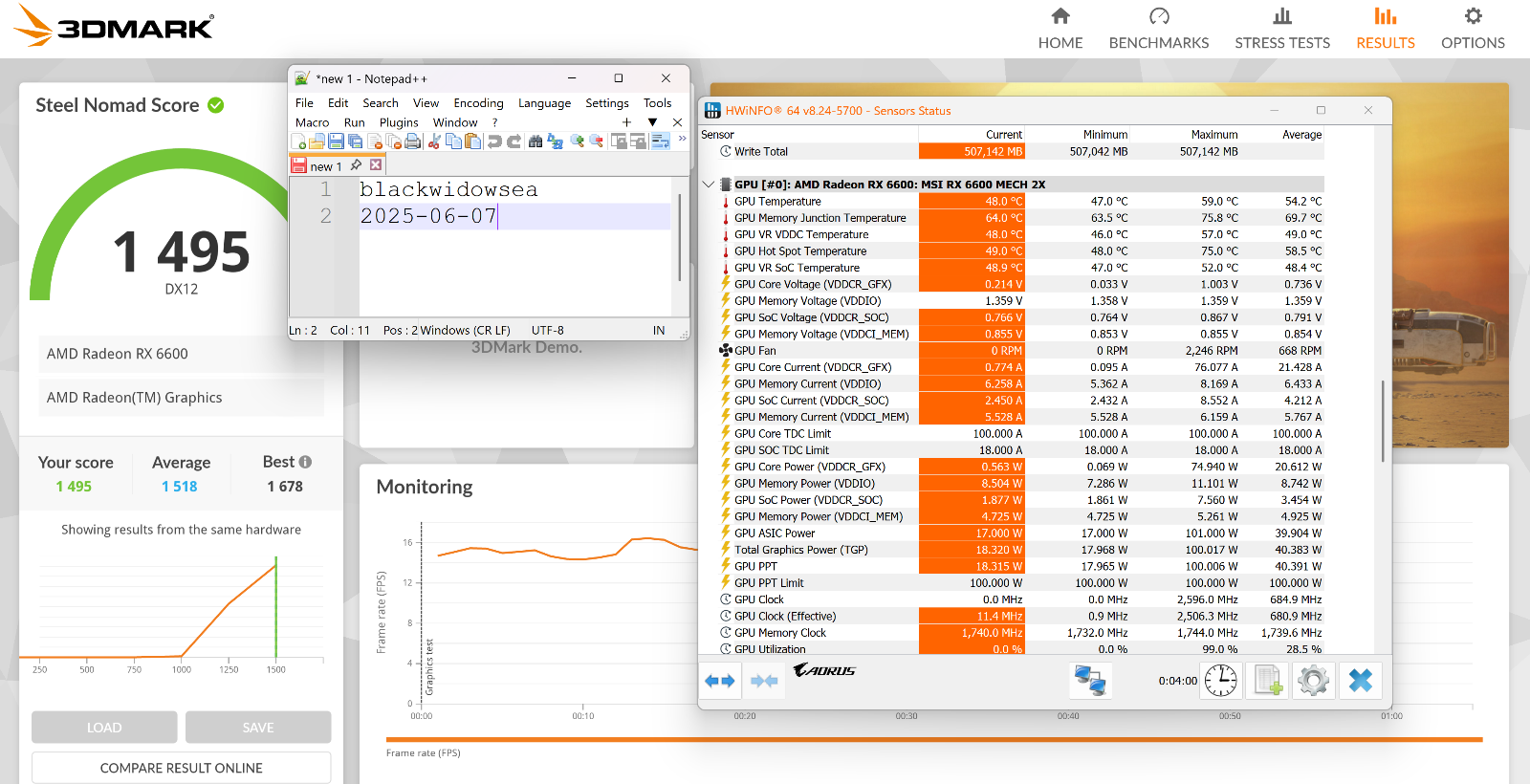Click the STRESS TESTS navigation item
The height and width of the screenshot is (784, 1530).
tap(1282, 29)
